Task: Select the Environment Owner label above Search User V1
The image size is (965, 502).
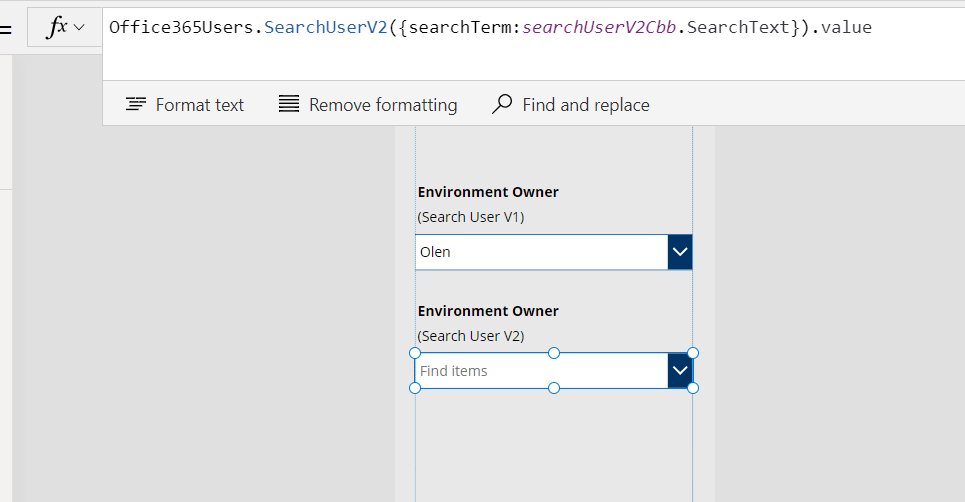Action: tap(488, 192)
